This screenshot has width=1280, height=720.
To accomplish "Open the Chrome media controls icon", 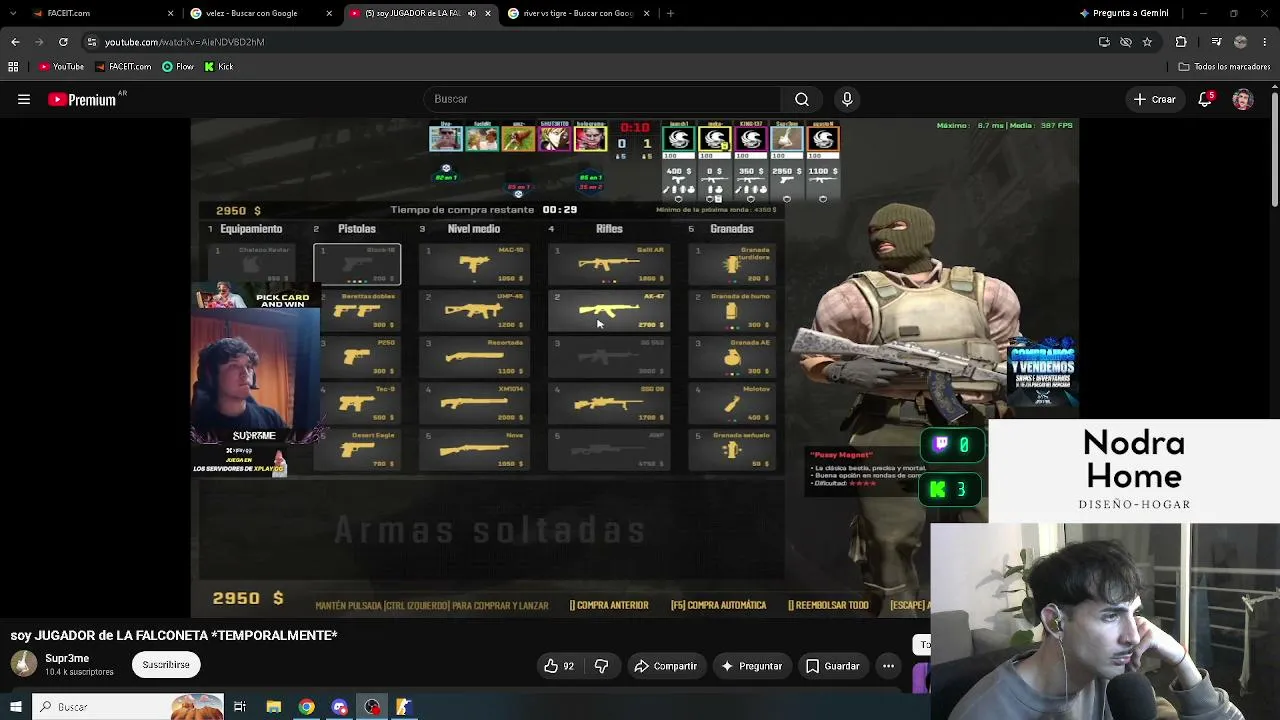I will (x=1216, y=42).
